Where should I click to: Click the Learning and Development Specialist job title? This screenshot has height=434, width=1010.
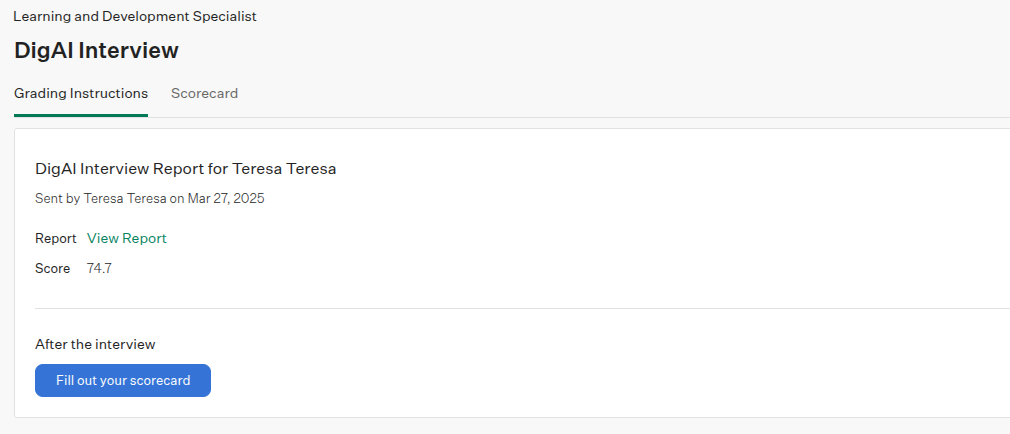coord(135,17)
